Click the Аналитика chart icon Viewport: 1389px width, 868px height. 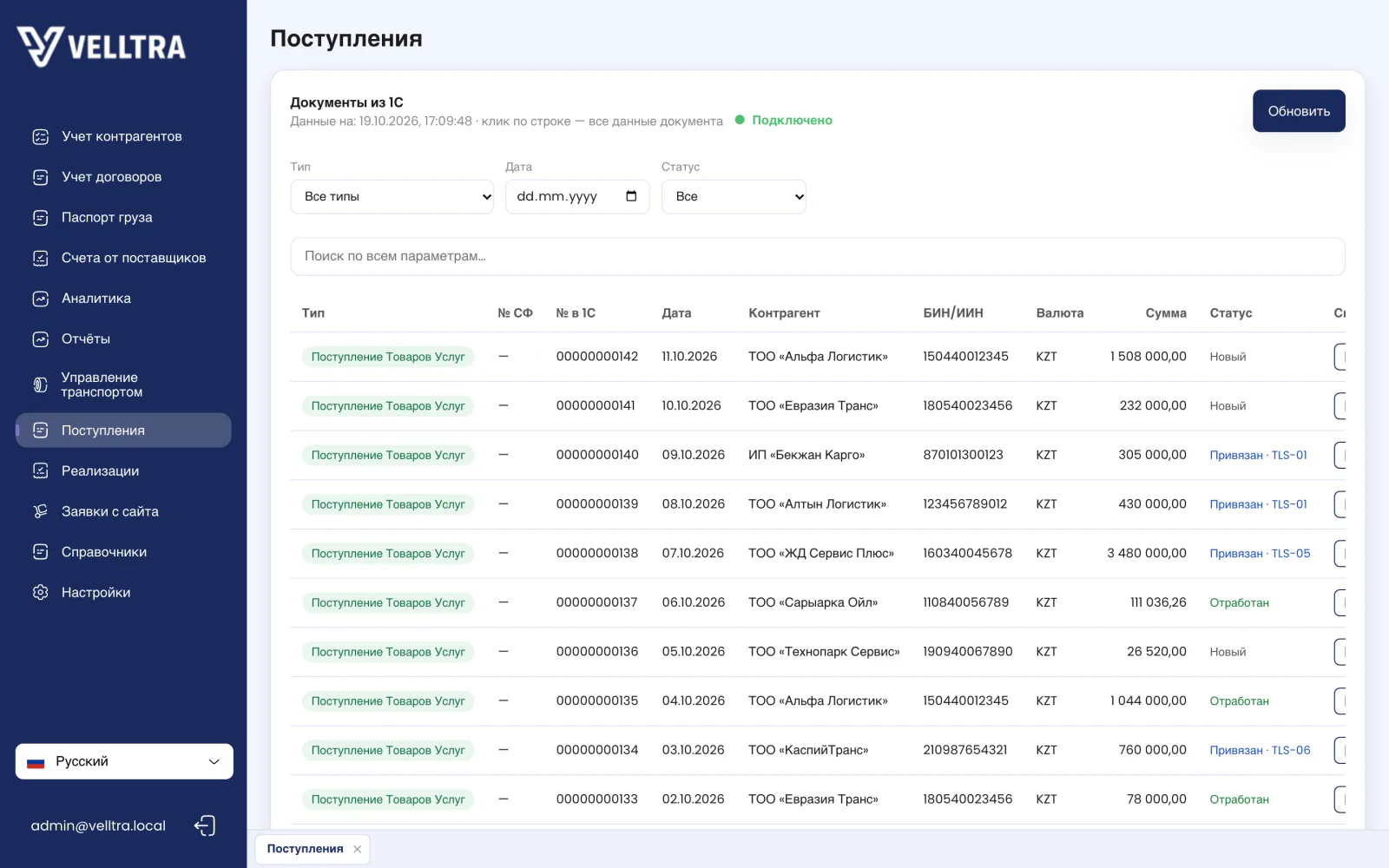point(40,299)
